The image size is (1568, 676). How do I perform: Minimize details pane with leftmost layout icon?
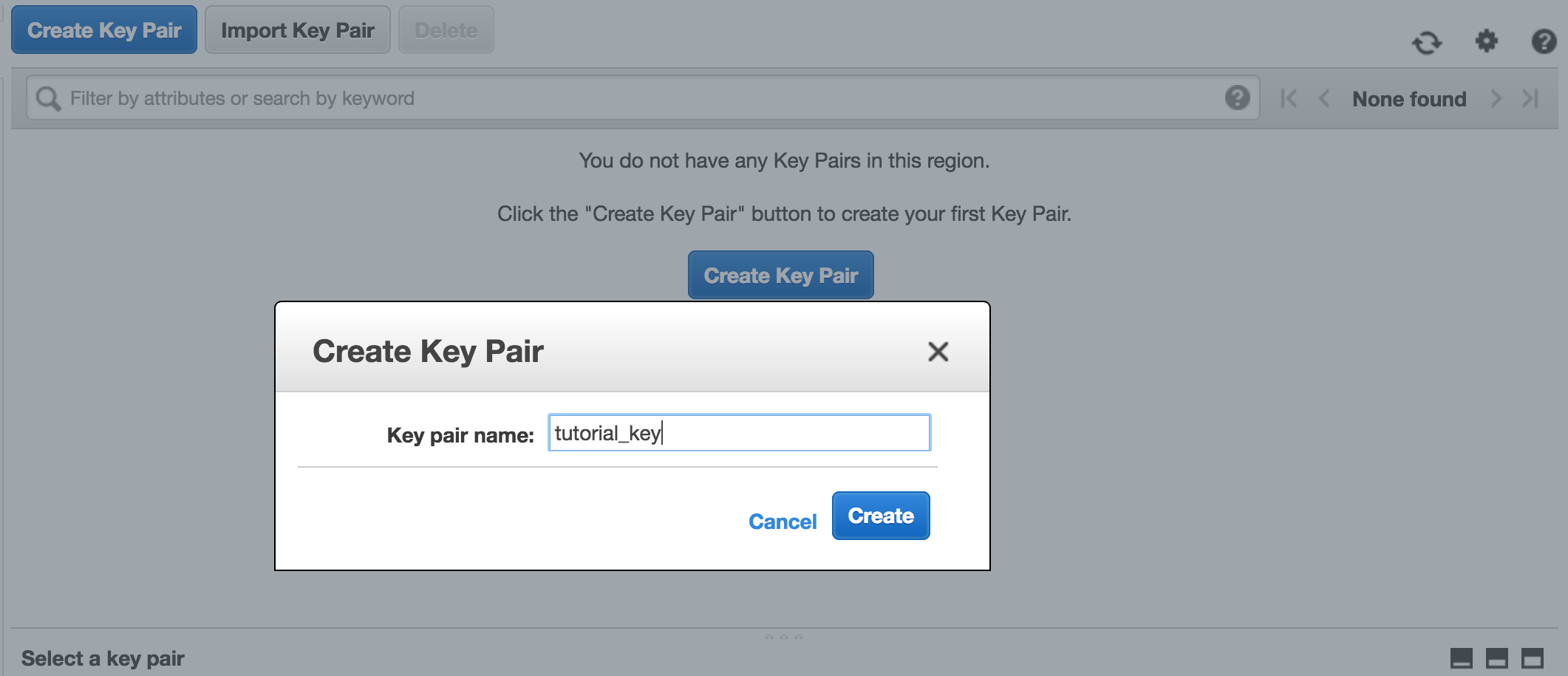pos(1461,658)
